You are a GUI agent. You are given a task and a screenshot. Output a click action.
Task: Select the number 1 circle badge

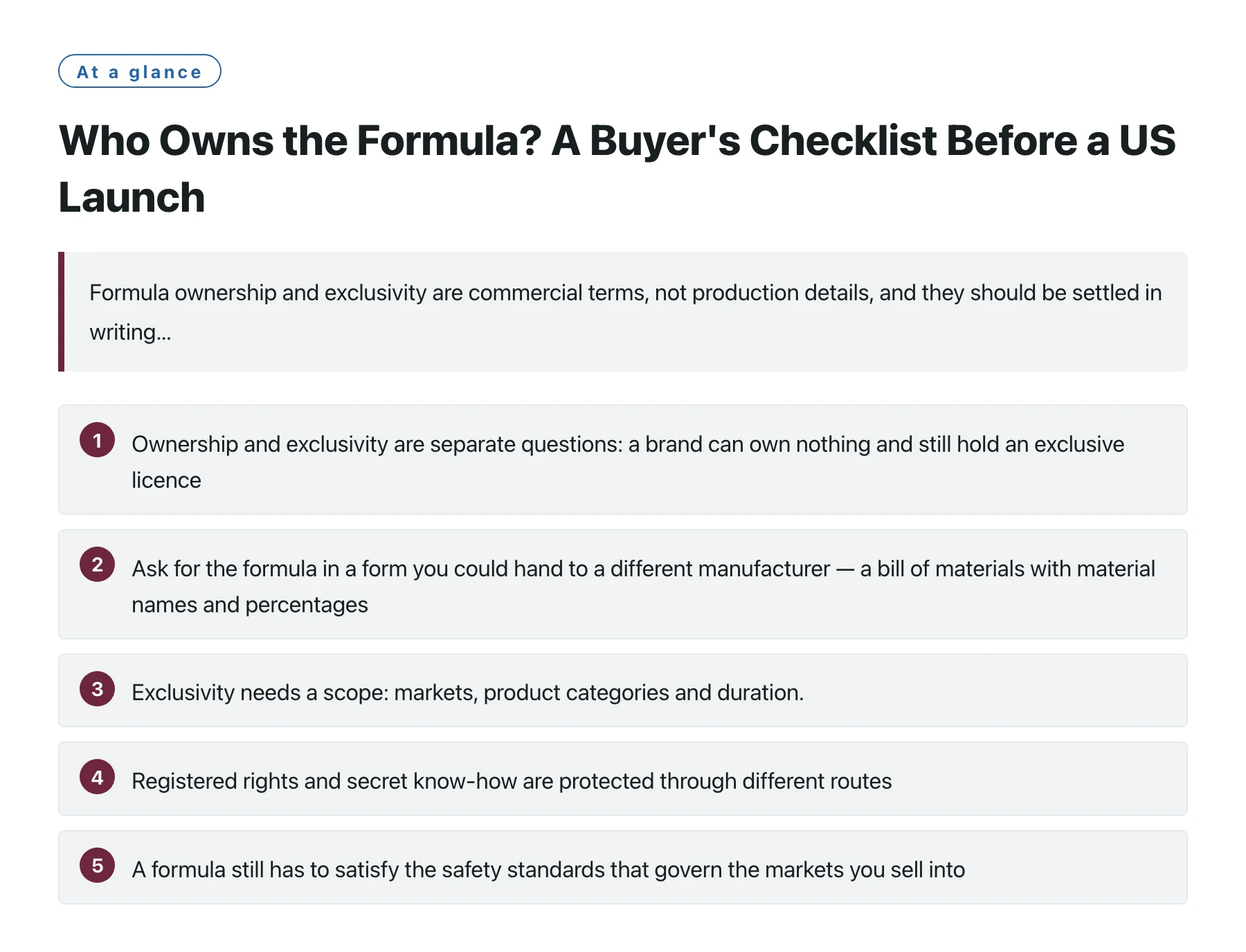[x=97, y=440]
